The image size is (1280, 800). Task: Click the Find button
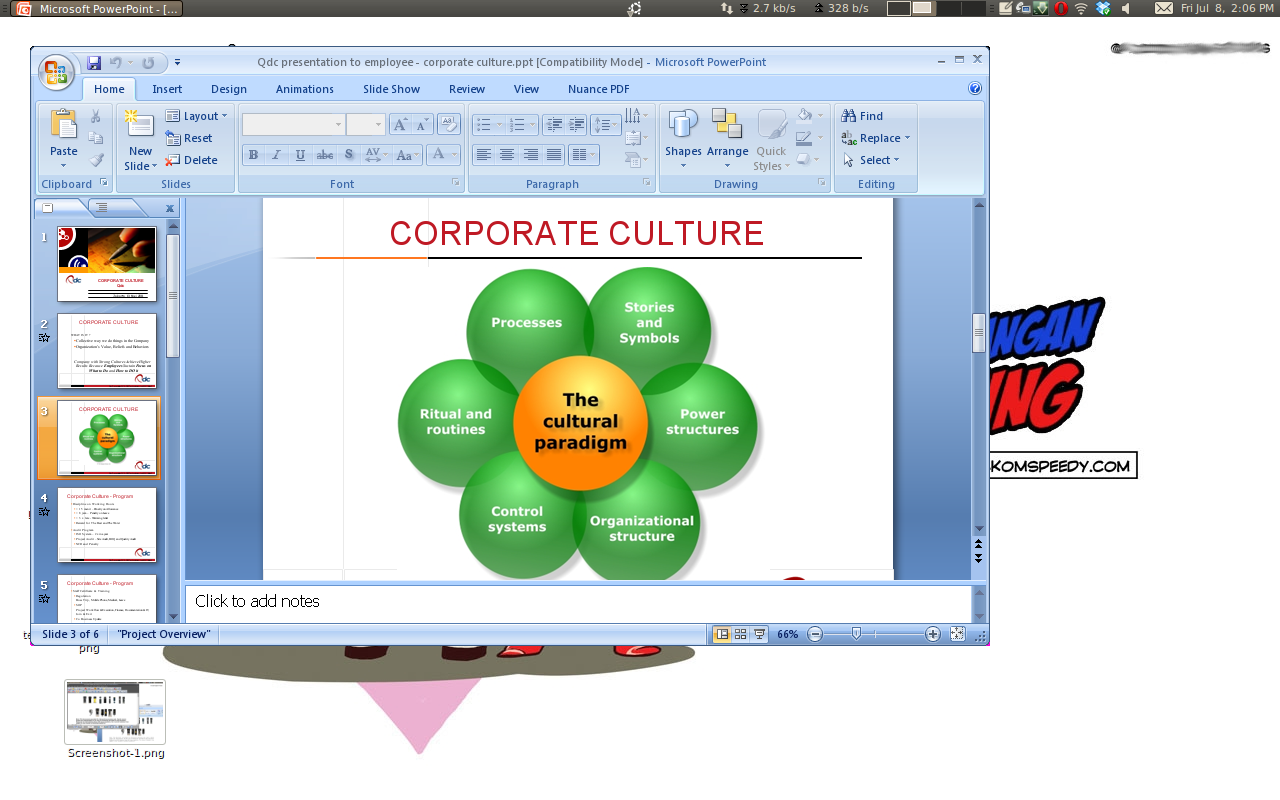click(x=862, y=116)
